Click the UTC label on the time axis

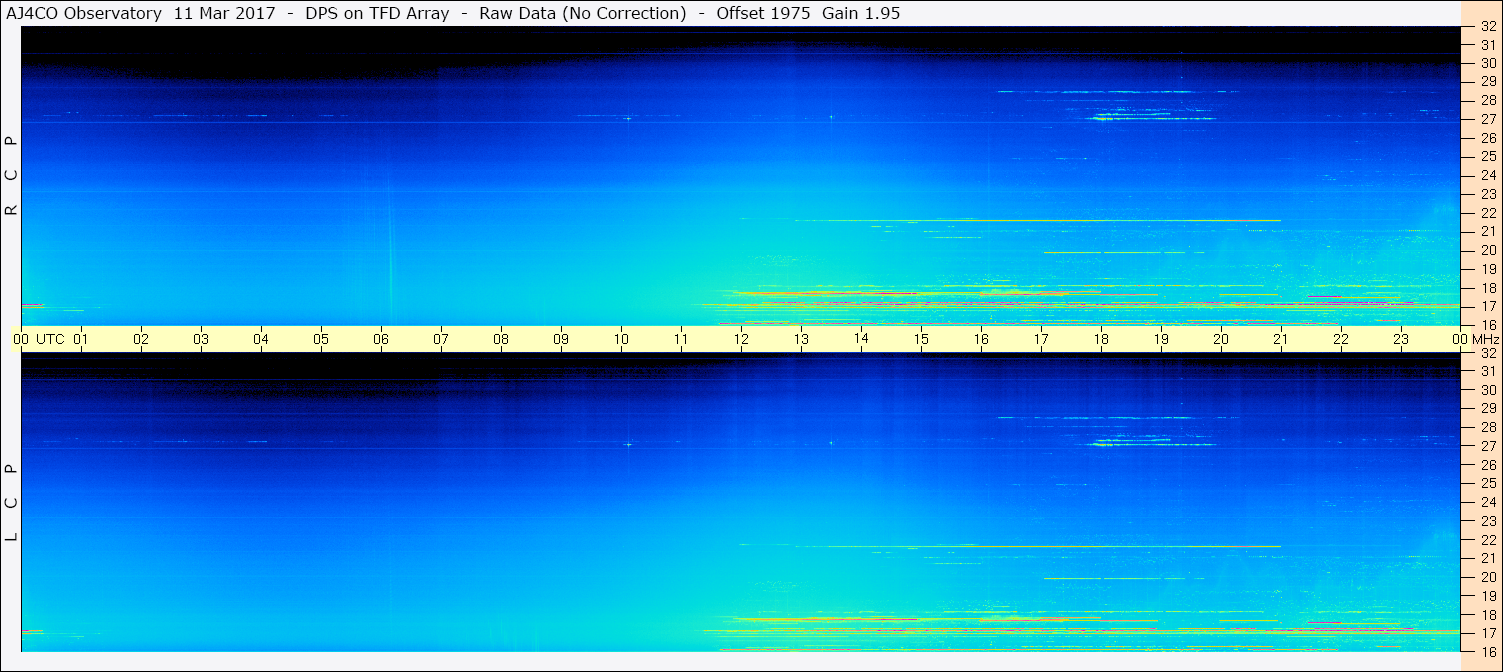50,339
